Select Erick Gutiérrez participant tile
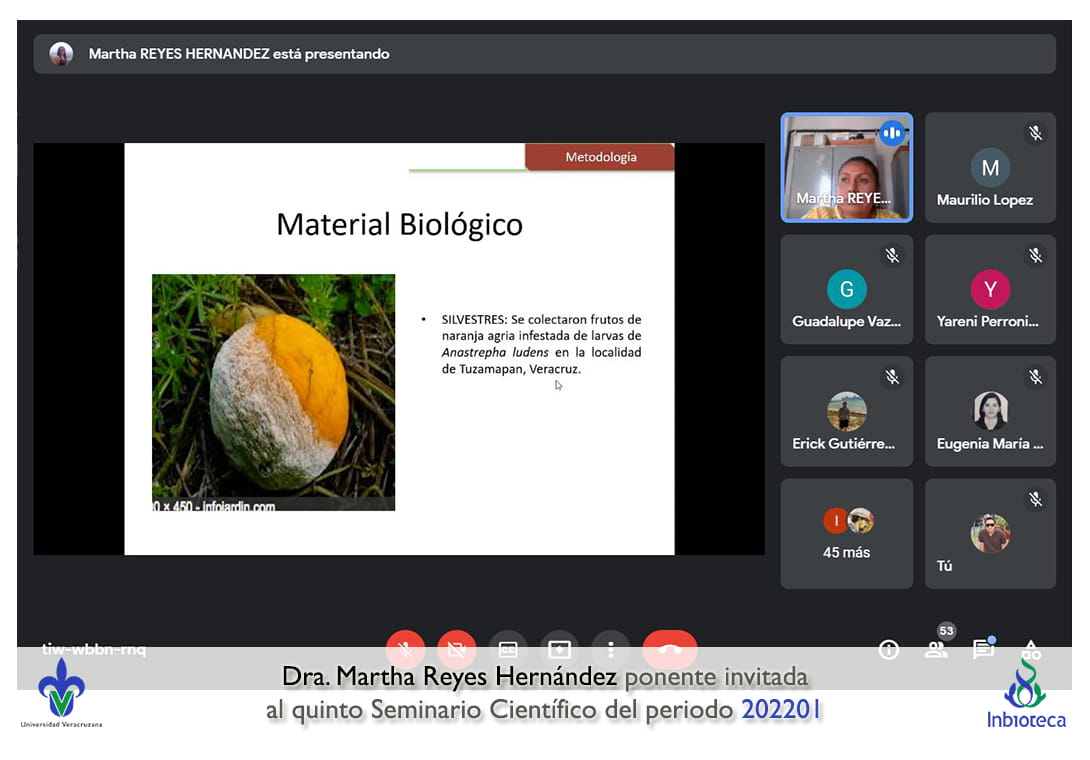The width and height of the screenshot is (1090, 760). point(846,411)
